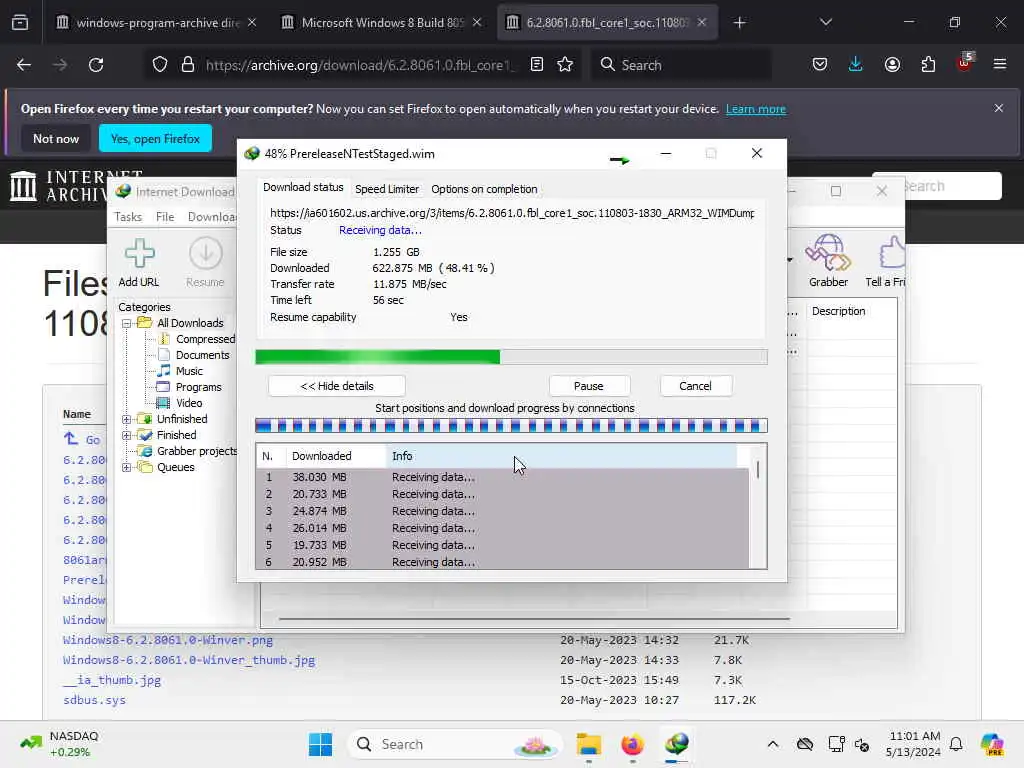Open Windows8-6.2.8061.0-Winver.png file link
The height and width of the screenshot is (768, 1024).
point(168,640)
